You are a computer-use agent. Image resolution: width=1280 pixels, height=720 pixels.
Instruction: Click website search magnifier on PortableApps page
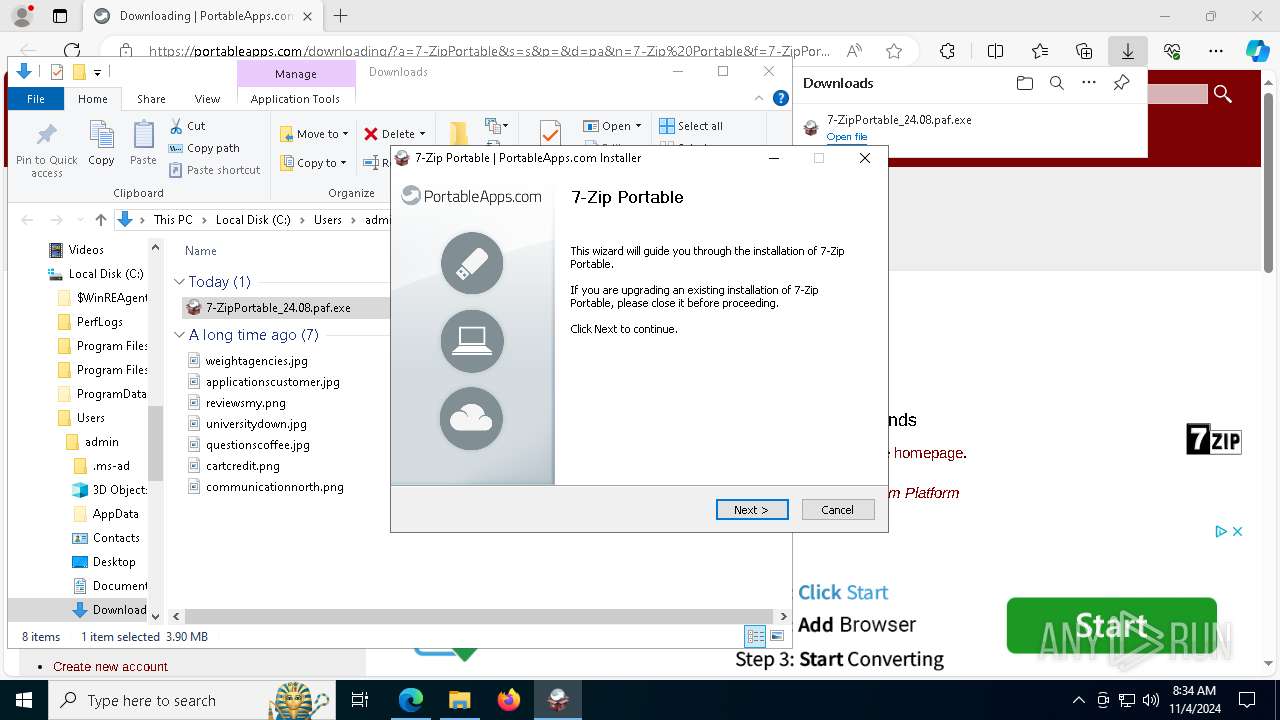(1222, 94)
